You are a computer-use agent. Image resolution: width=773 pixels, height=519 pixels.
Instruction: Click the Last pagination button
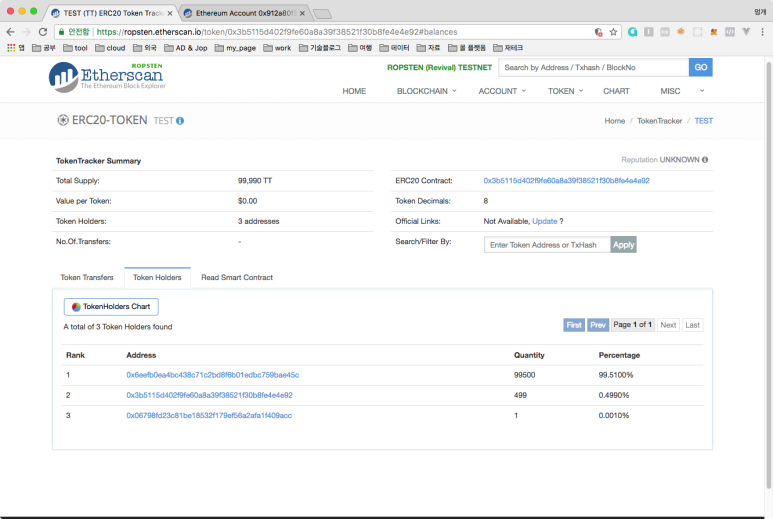click(x=692, y=325)
